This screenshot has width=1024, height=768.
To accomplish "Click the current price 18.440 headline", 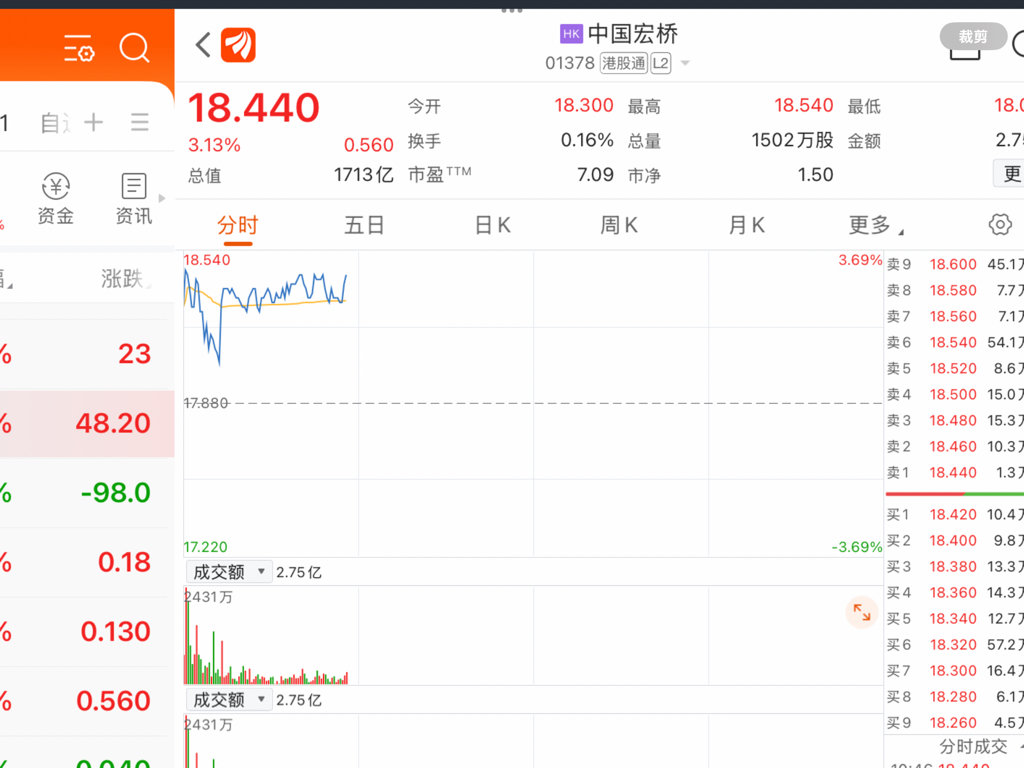I will click(253, 108).
